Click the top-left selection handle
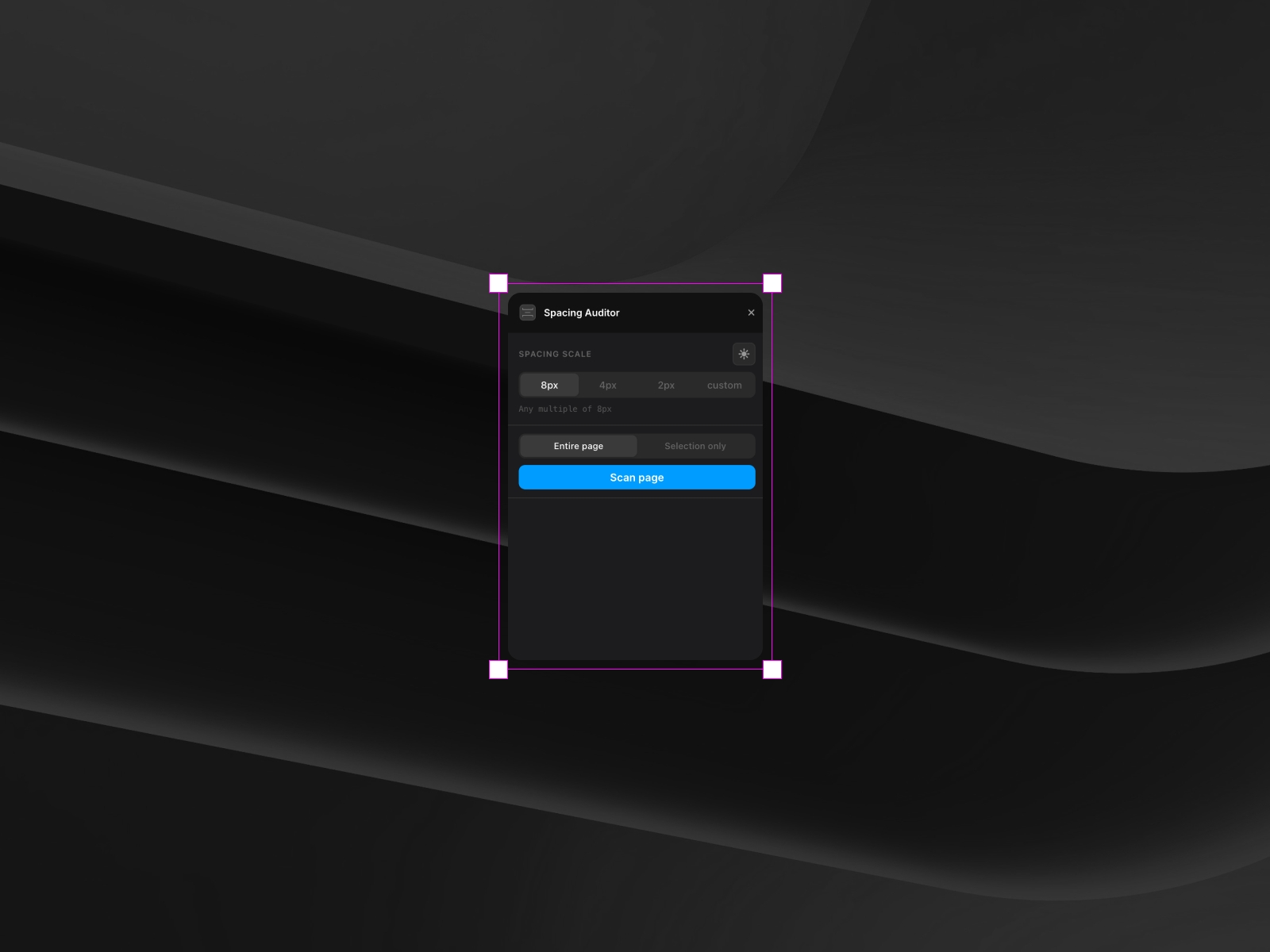The width and height of the screenshot is (1270, 952). (x=498, y=282)
